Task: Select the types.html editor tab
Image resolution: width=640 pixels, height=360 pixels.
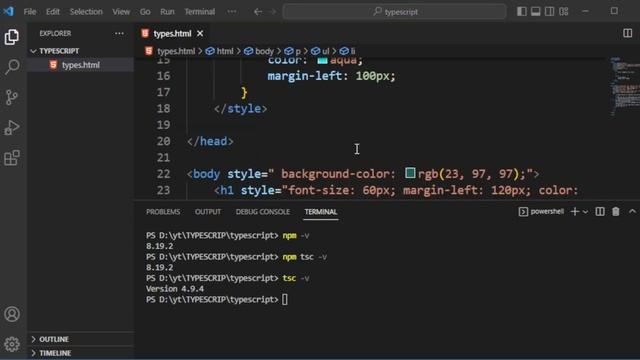Action: click(172, 33)
